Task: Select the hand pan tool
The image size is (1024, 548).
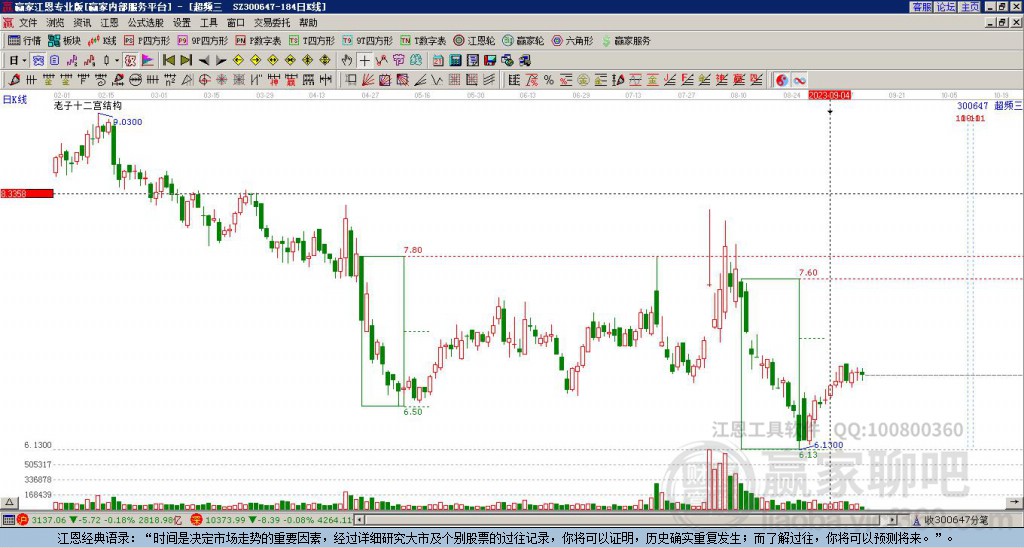Action: click(347, 60)
